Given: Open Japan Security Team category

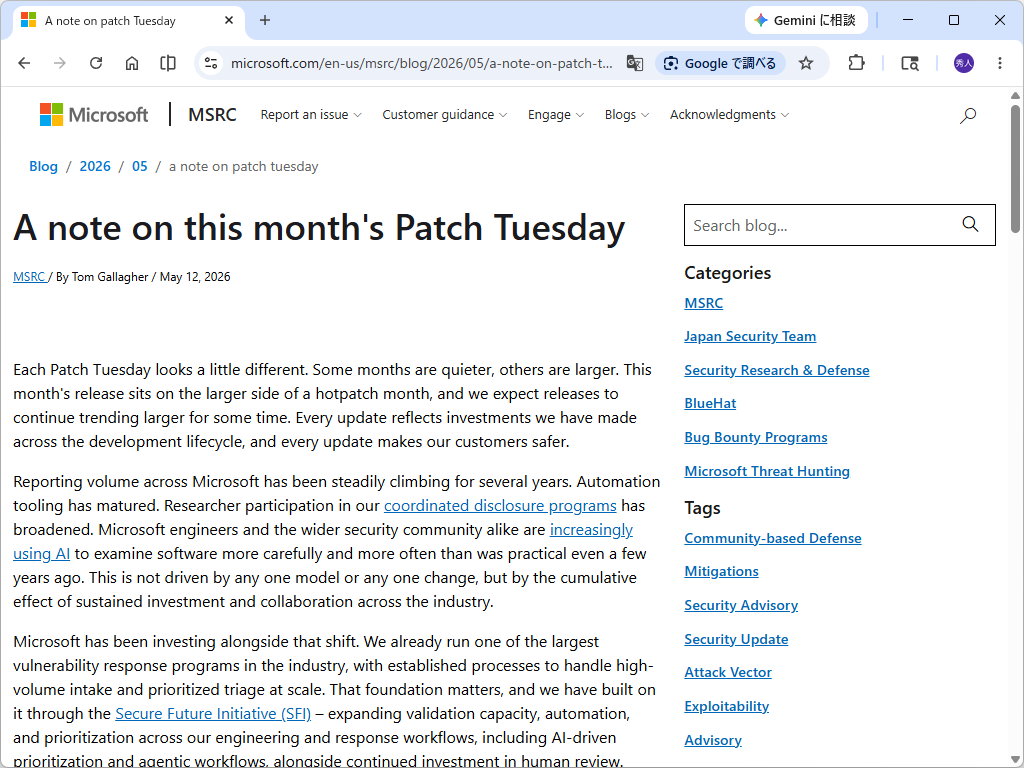Looking at the screenshot, I should click(x=750, y=336).
